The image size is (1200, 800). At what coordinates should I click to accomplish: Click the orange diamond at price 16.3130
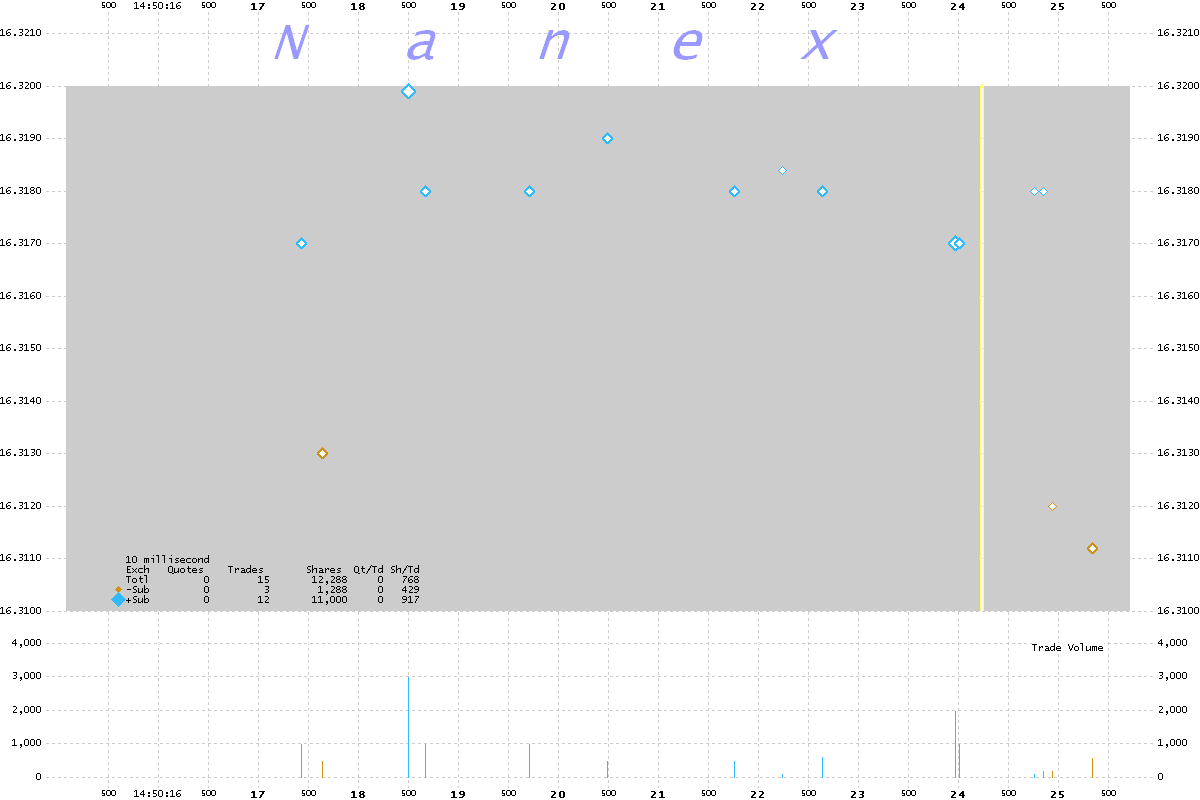pyautogui.click(x=322, y=453)
